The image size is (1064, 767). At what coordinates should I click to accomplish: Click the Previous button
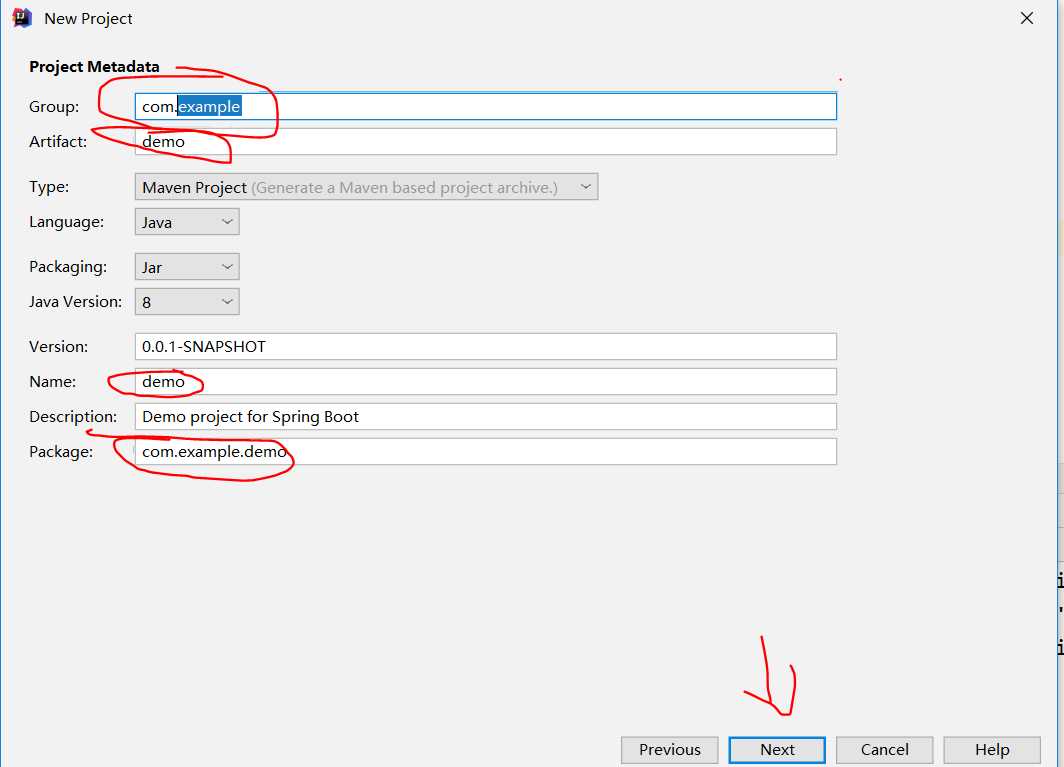pyautogui.click(x=670, y=750)
